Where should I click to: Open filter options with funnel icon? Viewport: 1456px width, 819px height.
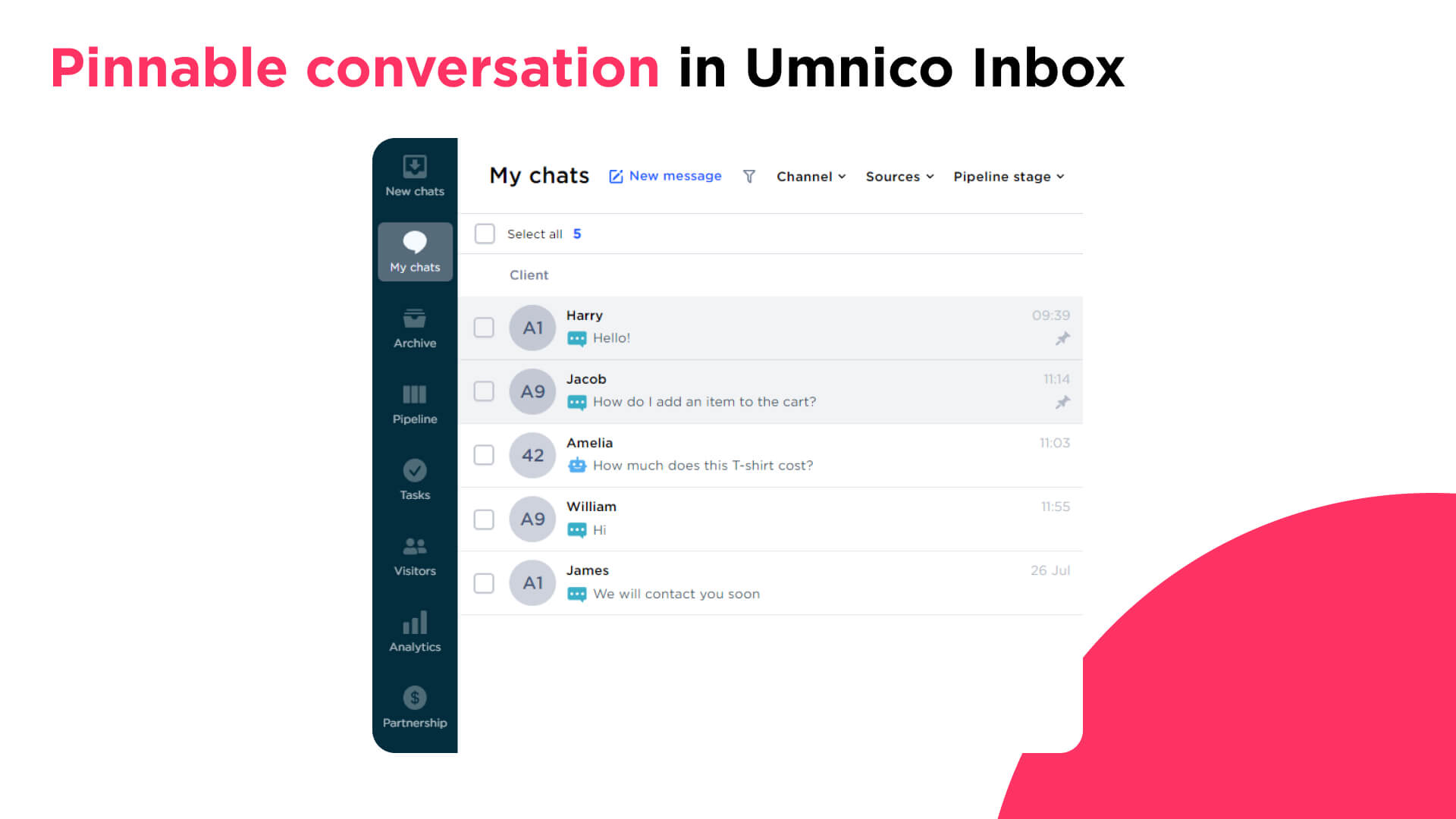tap(749, 176)
